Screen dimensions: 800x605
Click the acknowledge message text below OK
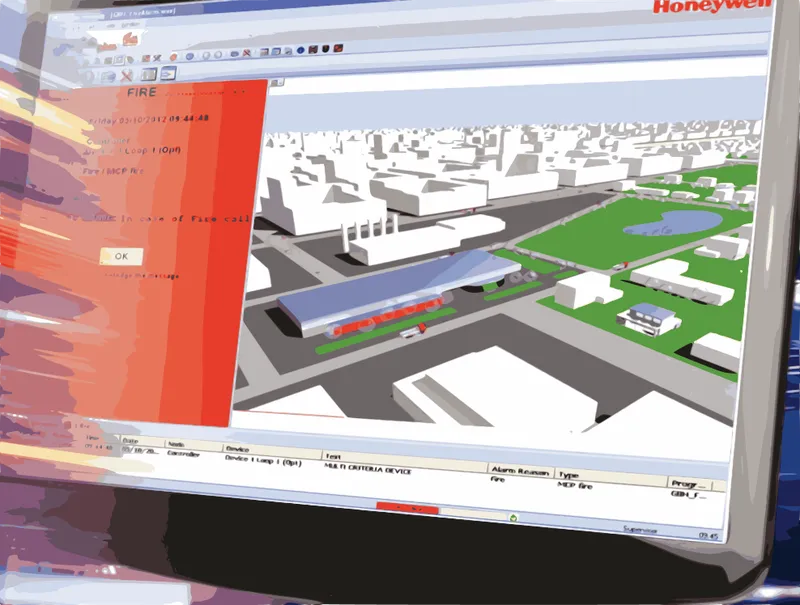point(142,273)
